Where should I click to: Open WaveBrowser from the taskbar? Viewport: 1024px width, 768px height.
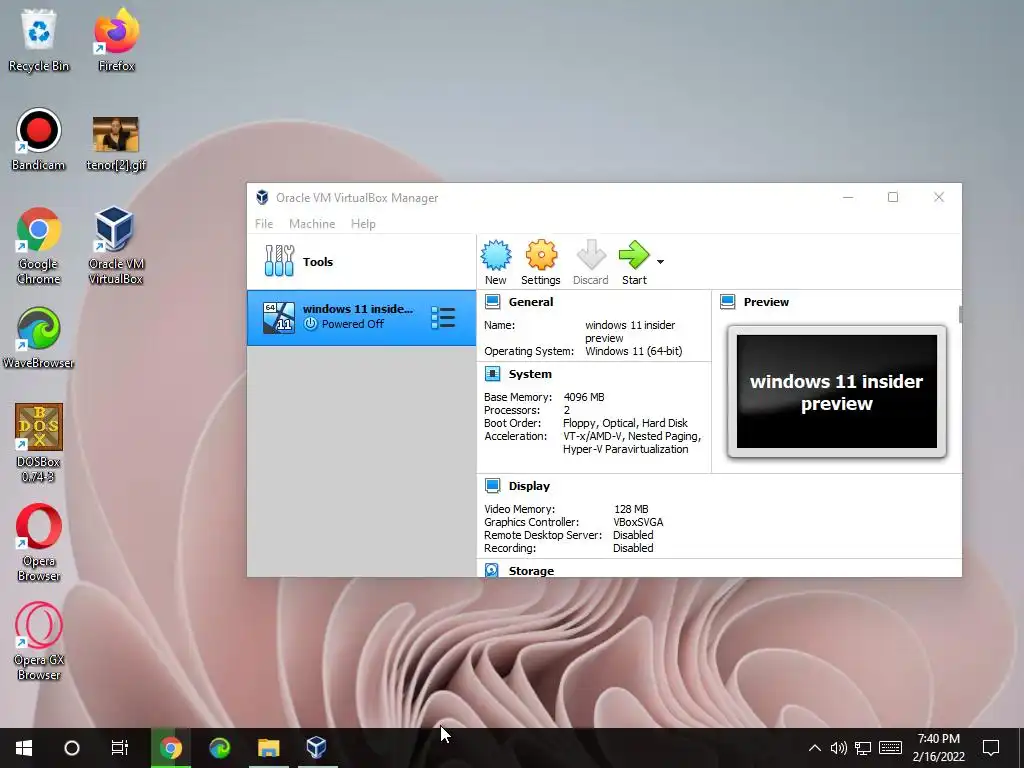point(220,748)
